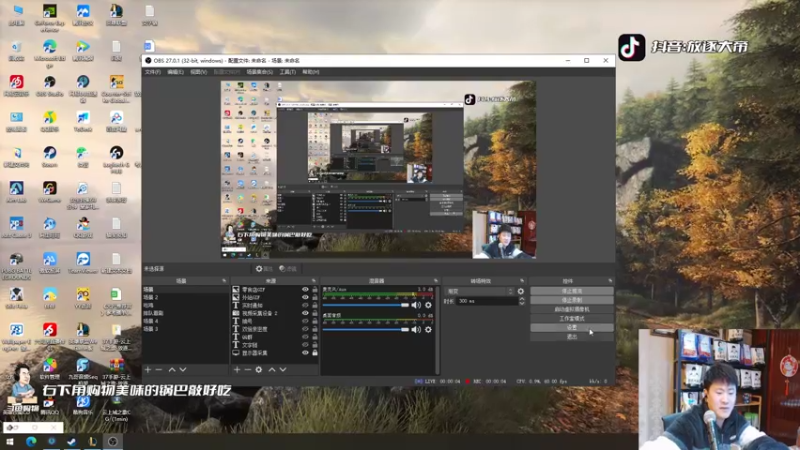This screenshot has height=450, width=800.
Task: Undock the 来源 panel via header icon
Action: pos(314,281)
